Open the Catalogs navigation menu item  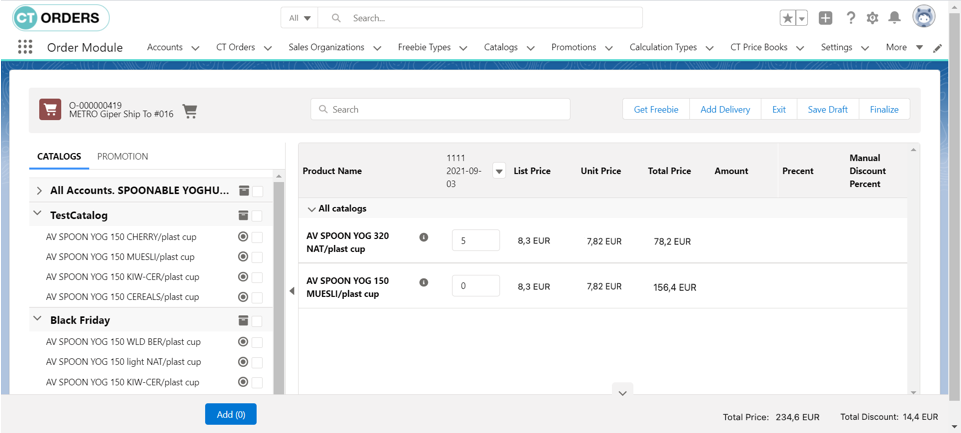tap(501, 47)
